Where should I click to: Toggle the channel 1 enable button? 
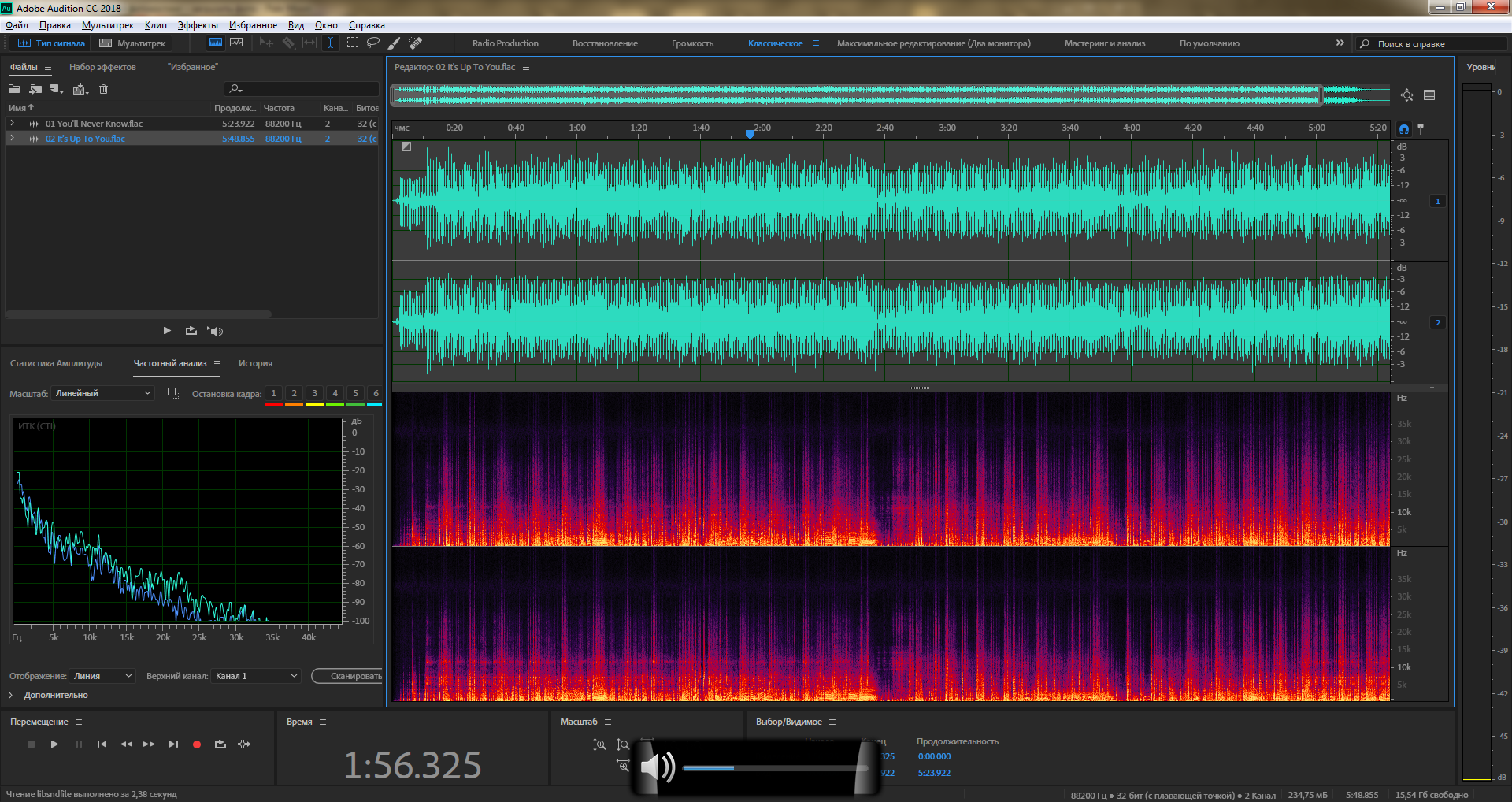click(x=1438, y=201)
